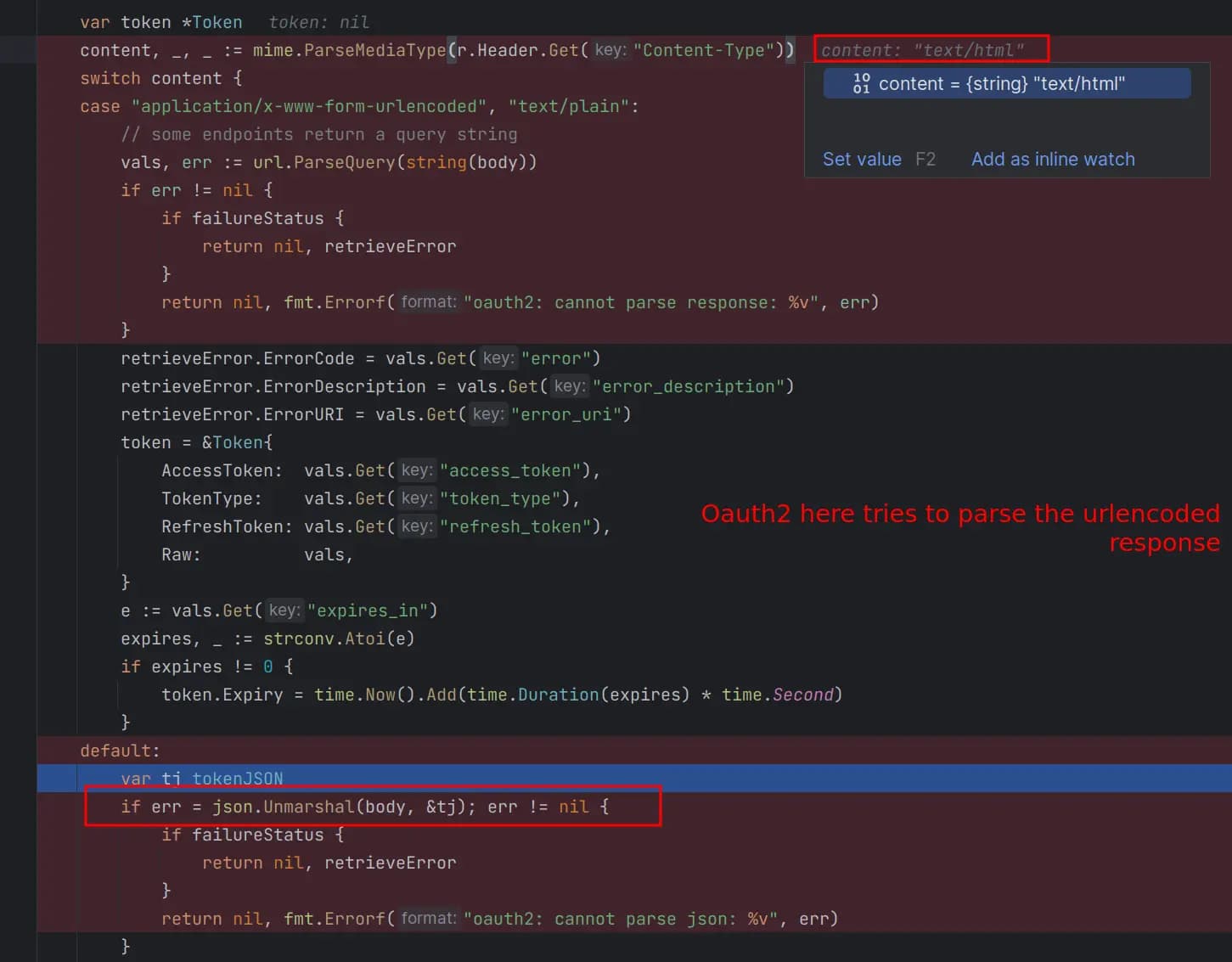This screenshot has width=1232, height=962.
Task: Click the 'F2' shortcut label
Action: pos(925,159)
